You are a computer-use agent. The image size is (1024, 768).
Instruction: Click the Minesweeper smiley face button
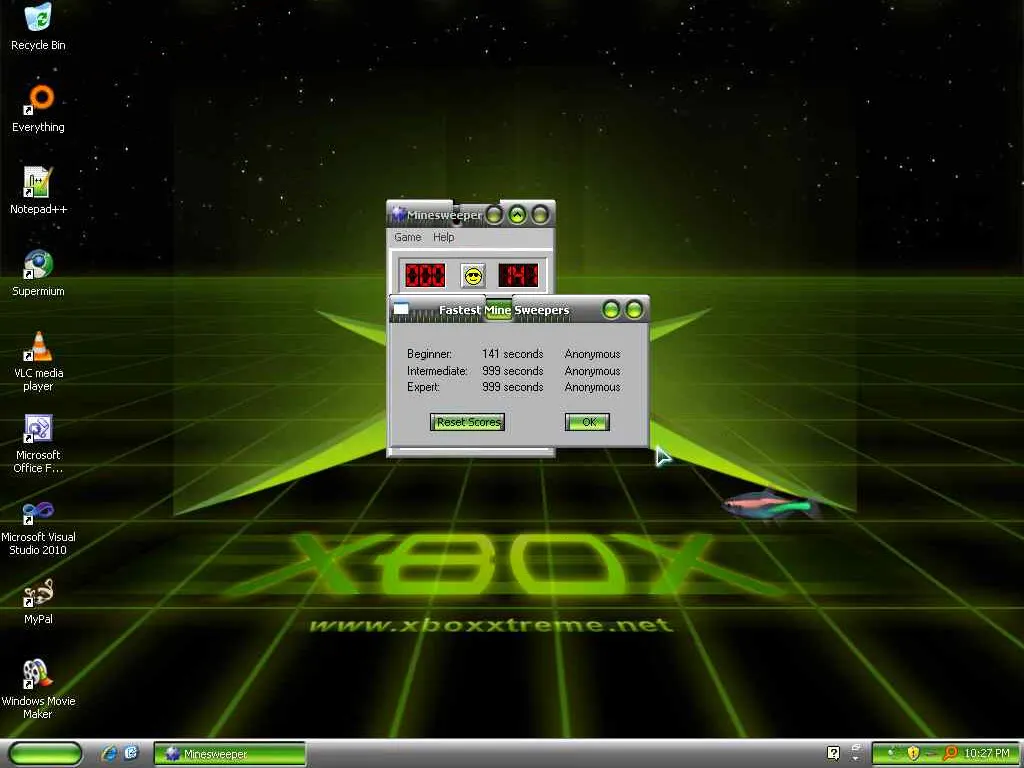point(473,276)
